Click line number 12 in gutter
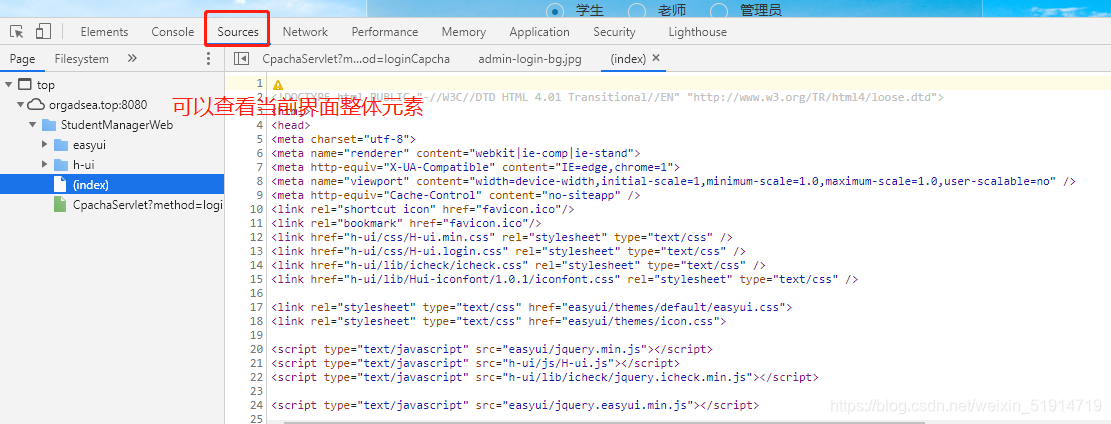 (256, 237)
